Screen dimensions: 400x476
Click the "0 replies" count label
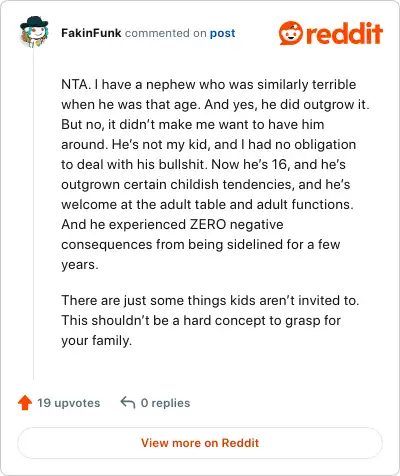(165, 403)
